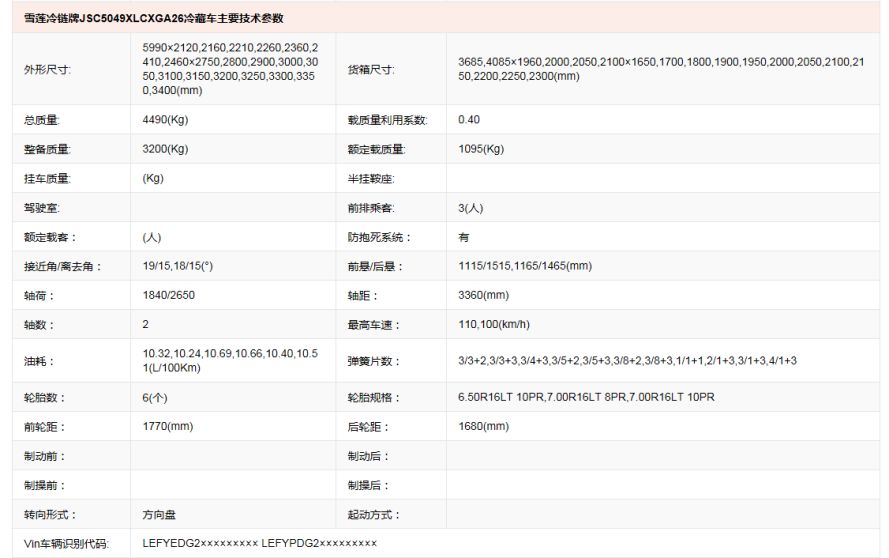Click the 货箱尺寸 dimension values
The width and height of the screenshot is (889, 558).
tap(663, 69)
